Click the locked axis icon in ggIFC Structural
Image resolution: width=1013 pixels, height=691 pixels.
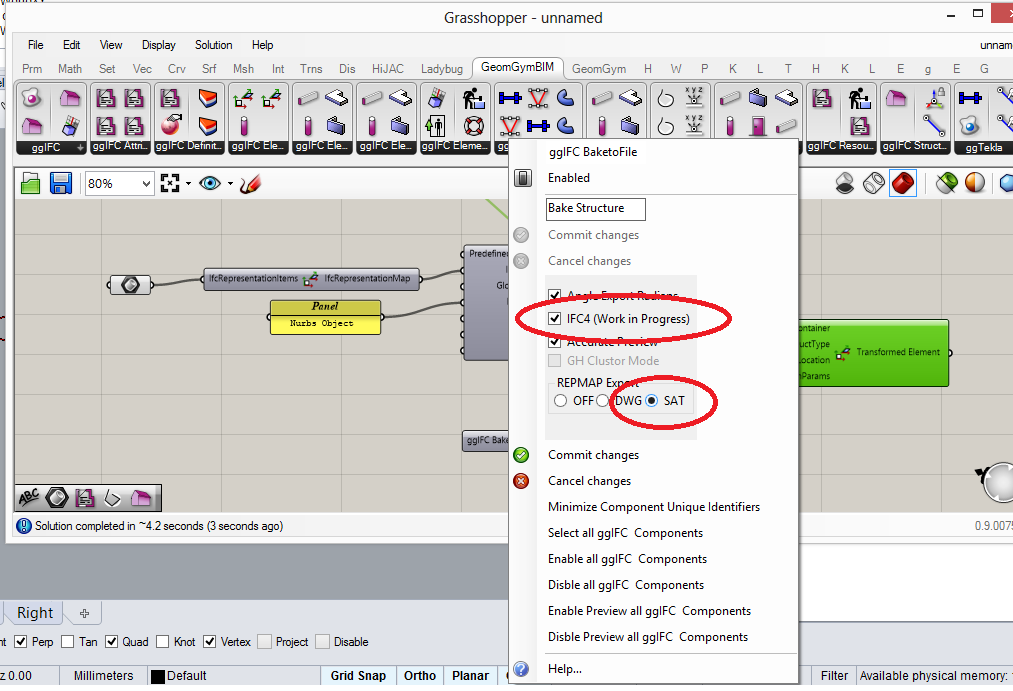click(934, 98)
